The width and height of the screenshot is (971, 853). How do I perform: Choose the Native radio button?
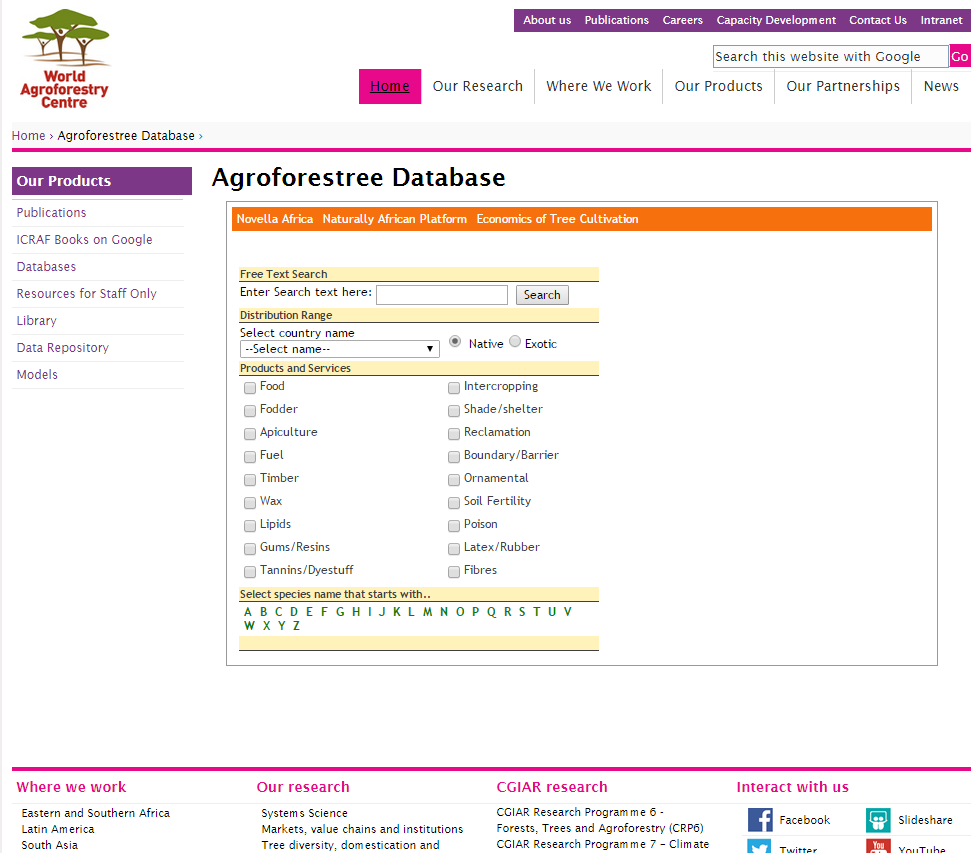[455, 342]
